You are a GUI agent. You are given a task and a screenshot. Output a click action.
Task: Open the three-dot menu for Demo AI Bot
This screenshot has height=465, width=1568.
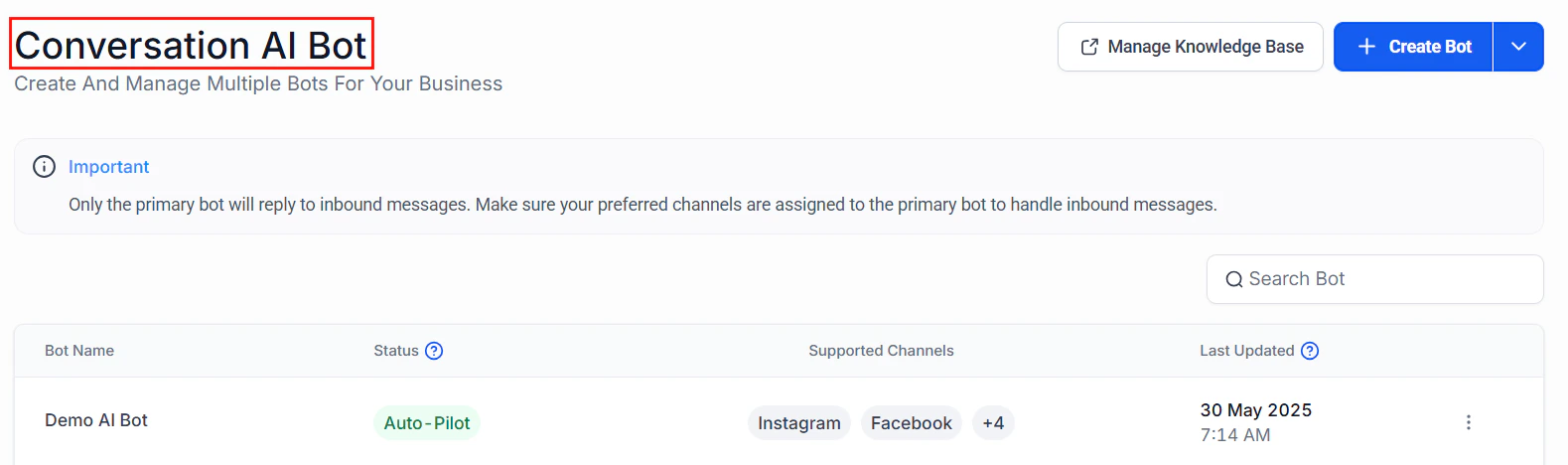point(1469,422)
